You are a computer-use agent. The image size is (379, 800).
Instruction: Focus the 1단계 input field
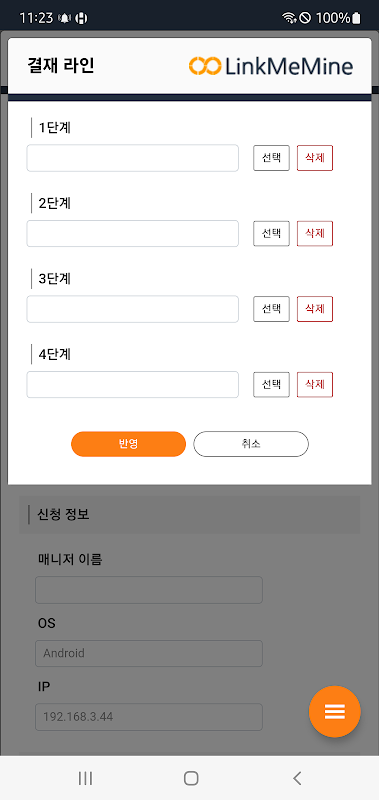pos(133,158)
